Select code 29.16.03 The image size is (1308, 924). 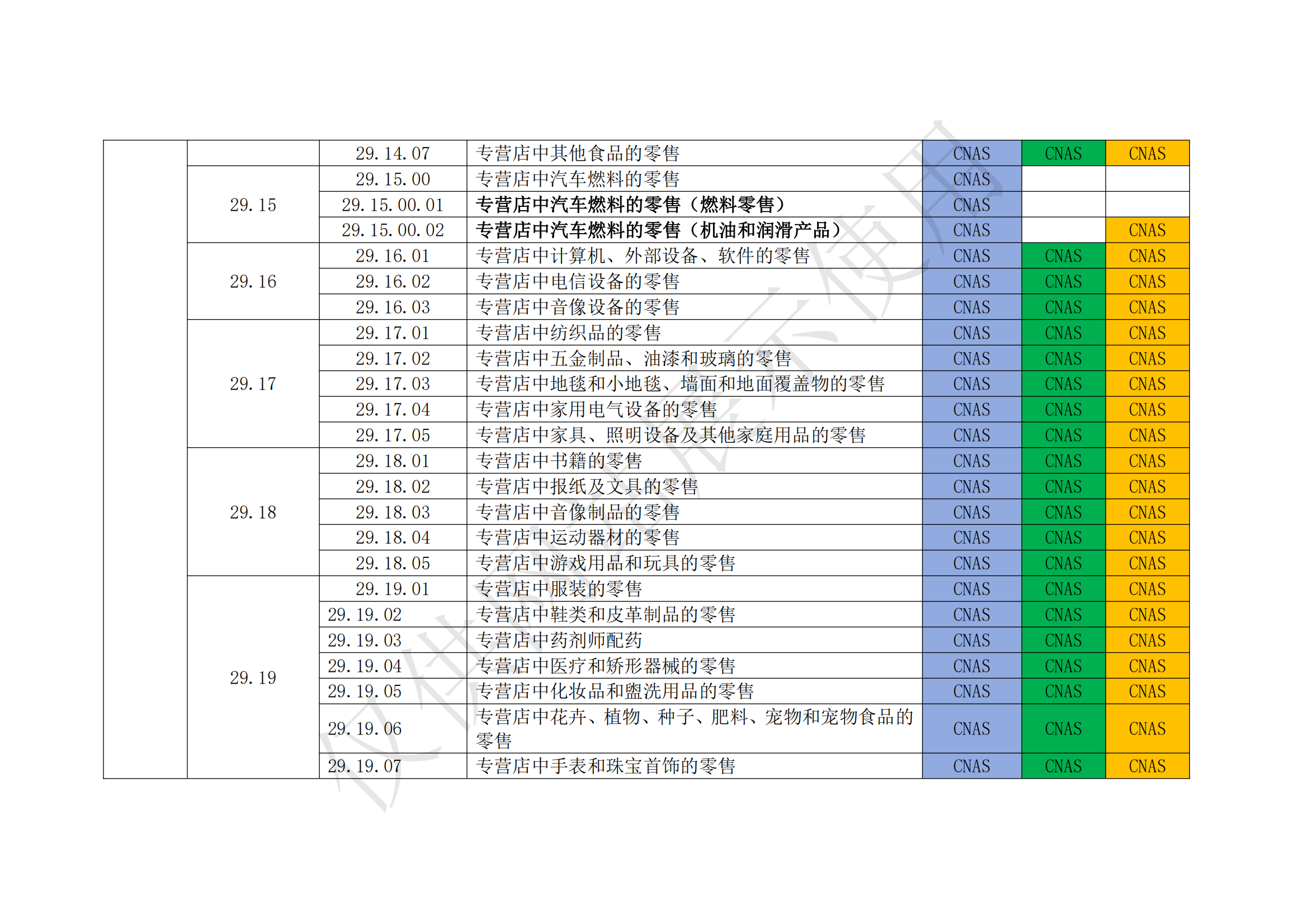(x=393, y=307)
